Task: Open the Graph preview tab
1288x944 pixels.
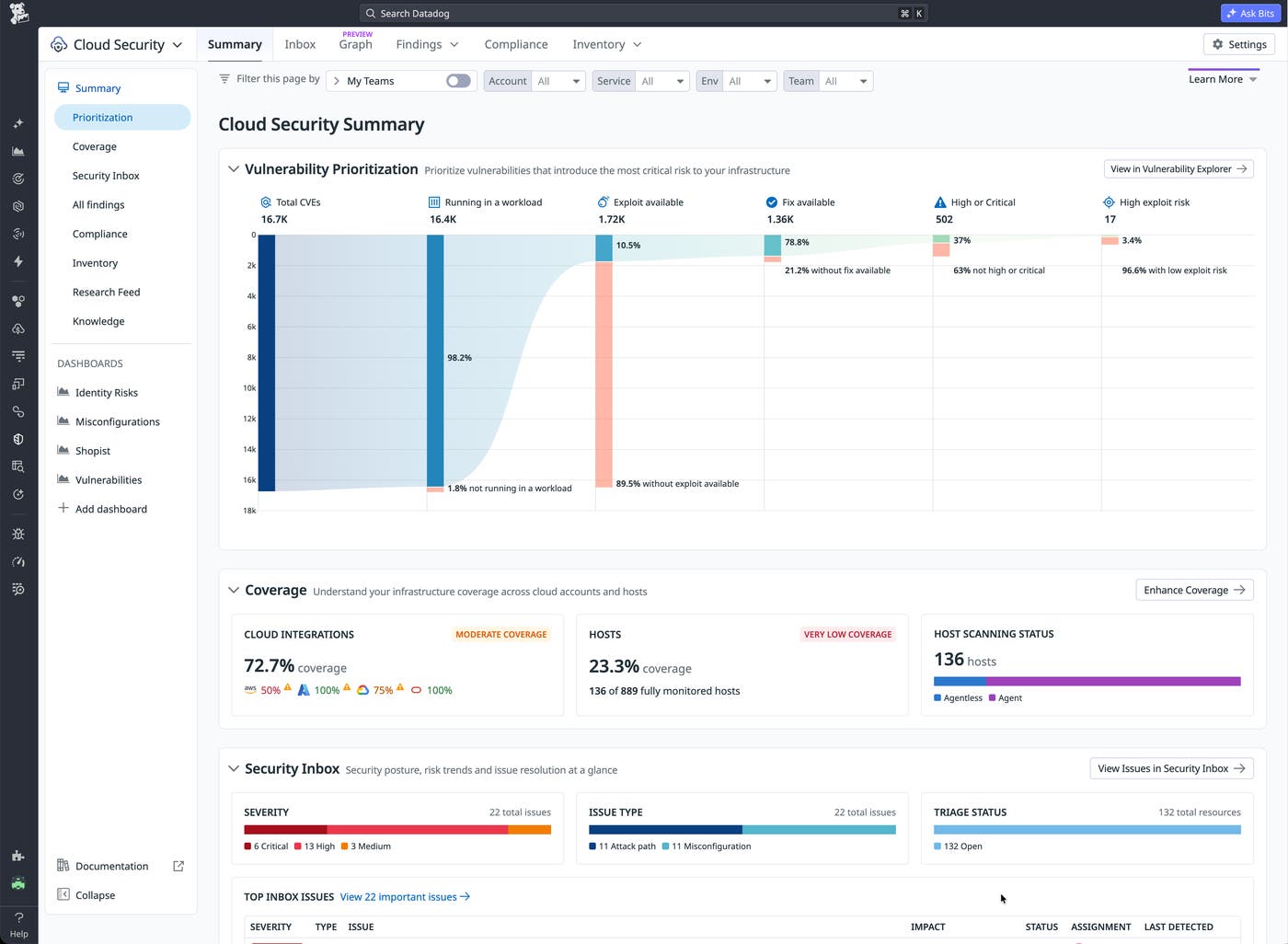Action: [356, 42]
